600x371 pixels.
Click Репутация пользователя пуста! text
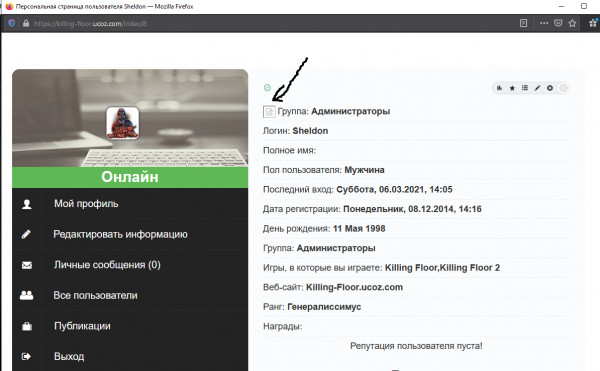tap(416, 346)
